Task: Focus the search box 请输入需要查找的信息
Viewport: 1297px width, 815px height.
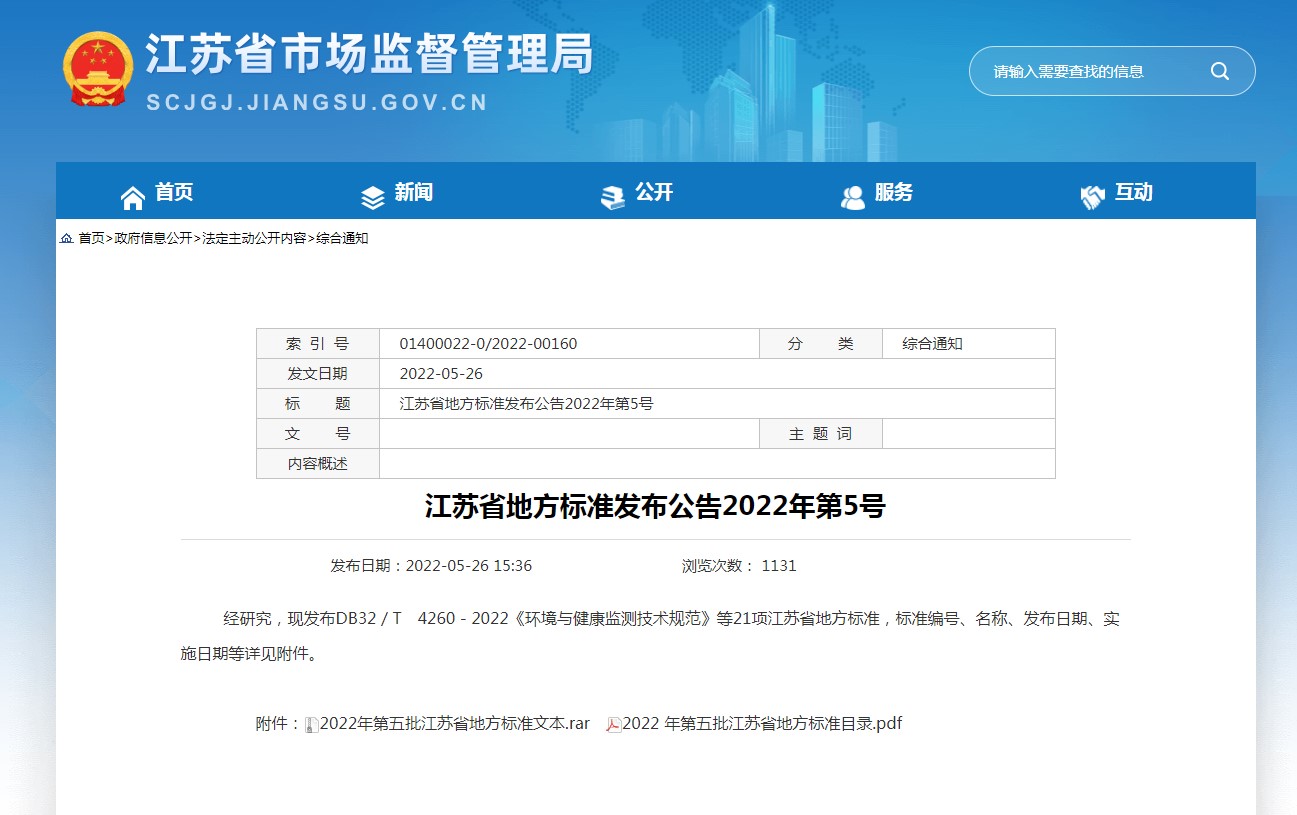Action: click(1090, 71)
